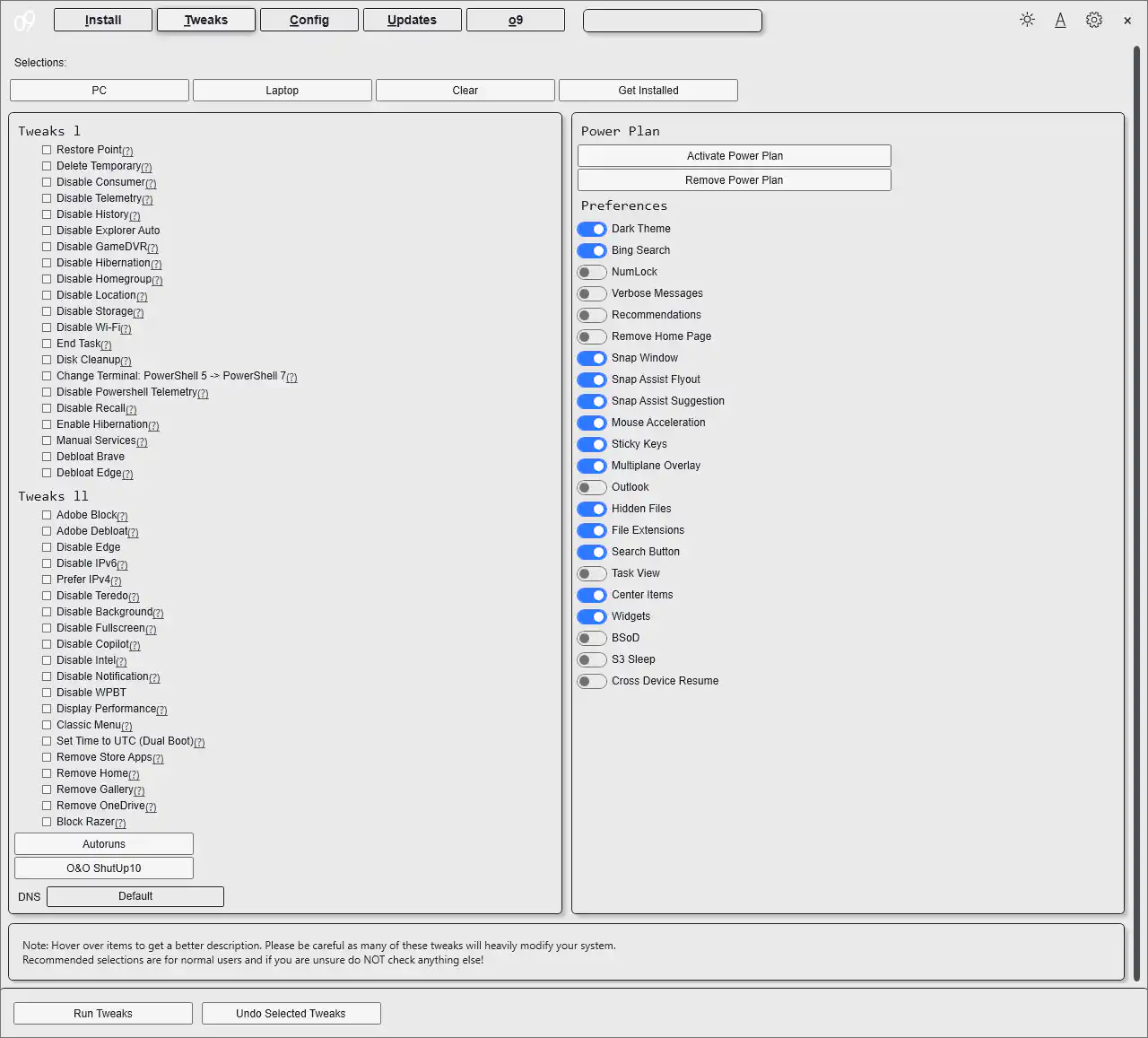Click the empty input box beside the o9 tab
Image resolution: width=1148 pixels, height=1038 pixels.
(x=672, y=20)
